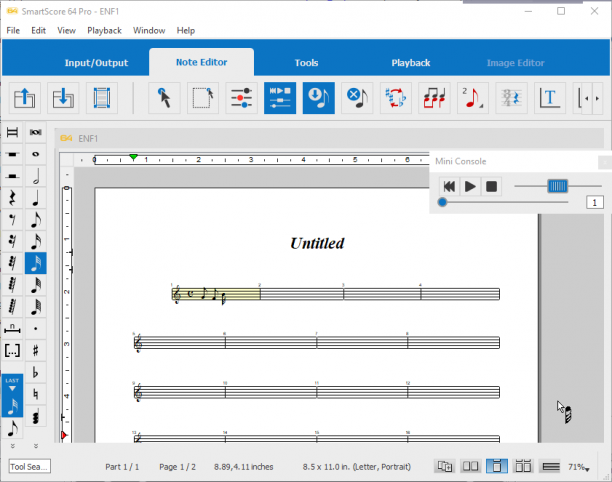Switch to the Playback ribbon tab
The height and width of the screenshot is (482, 612).
pyautogui.click(x=411, y=63)
